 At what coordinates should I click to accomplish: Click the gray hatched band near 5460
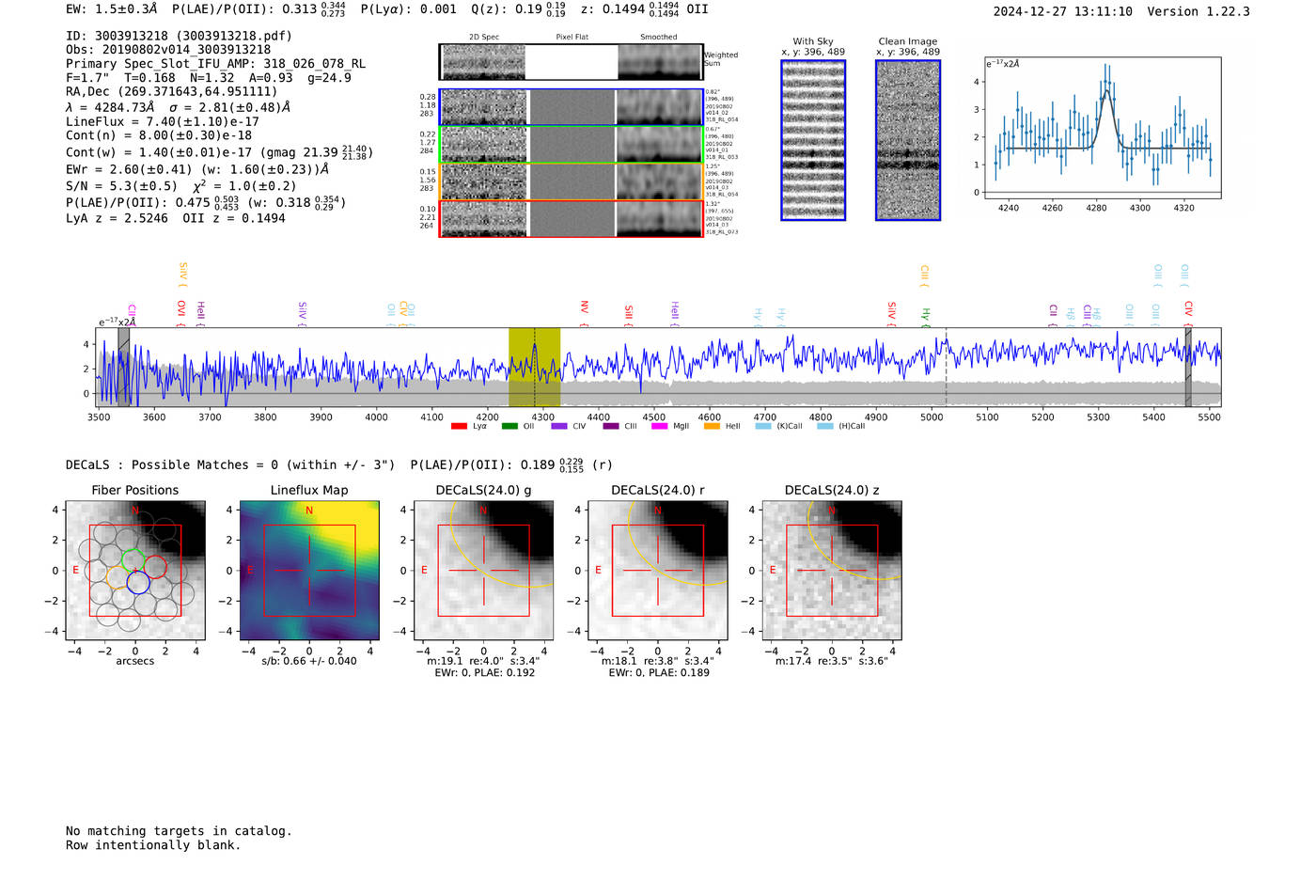[1188, 367]
